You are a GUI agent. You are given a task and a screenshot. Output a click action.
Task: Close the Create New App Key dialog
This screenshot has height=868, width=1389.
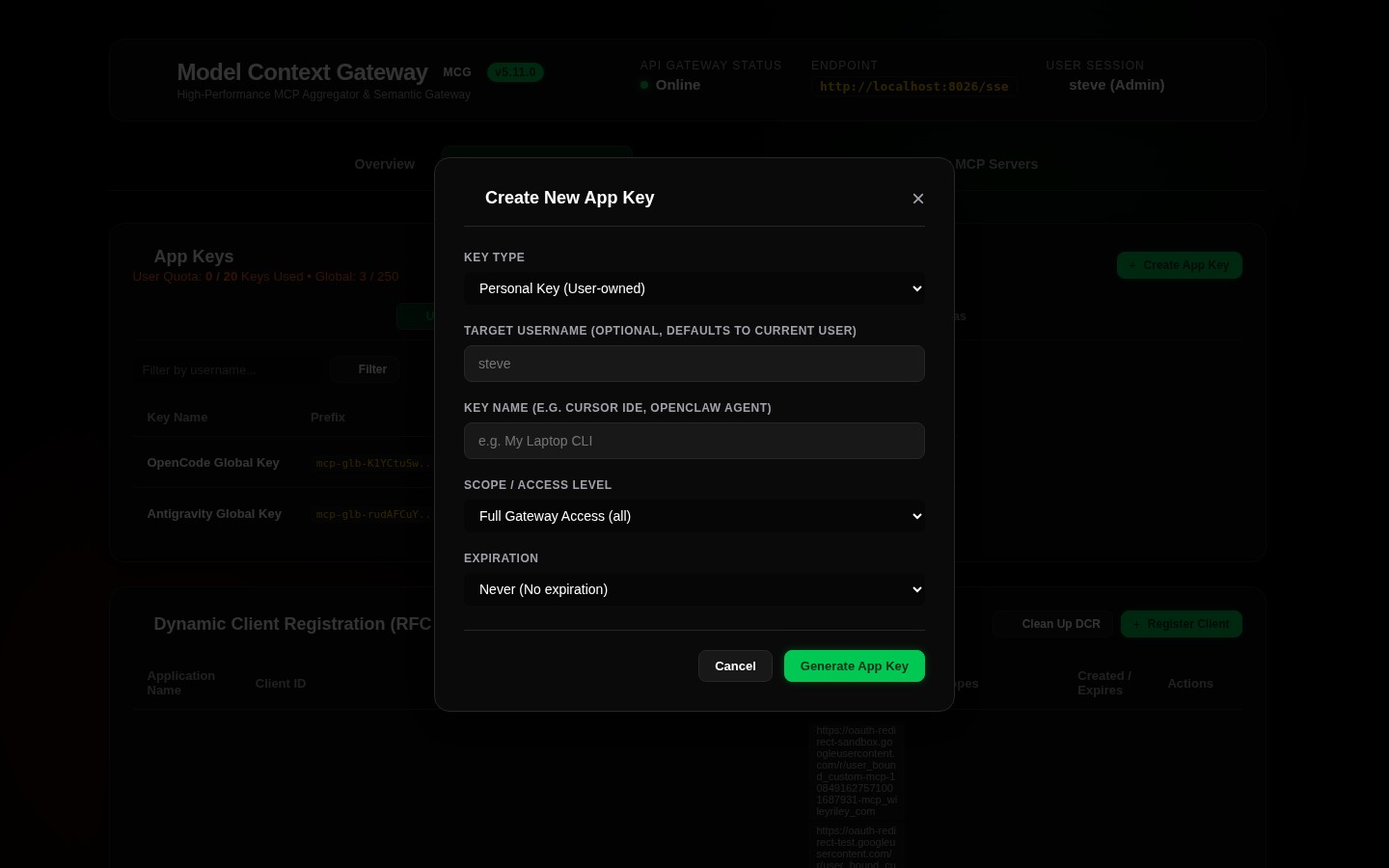coord(918,199)
